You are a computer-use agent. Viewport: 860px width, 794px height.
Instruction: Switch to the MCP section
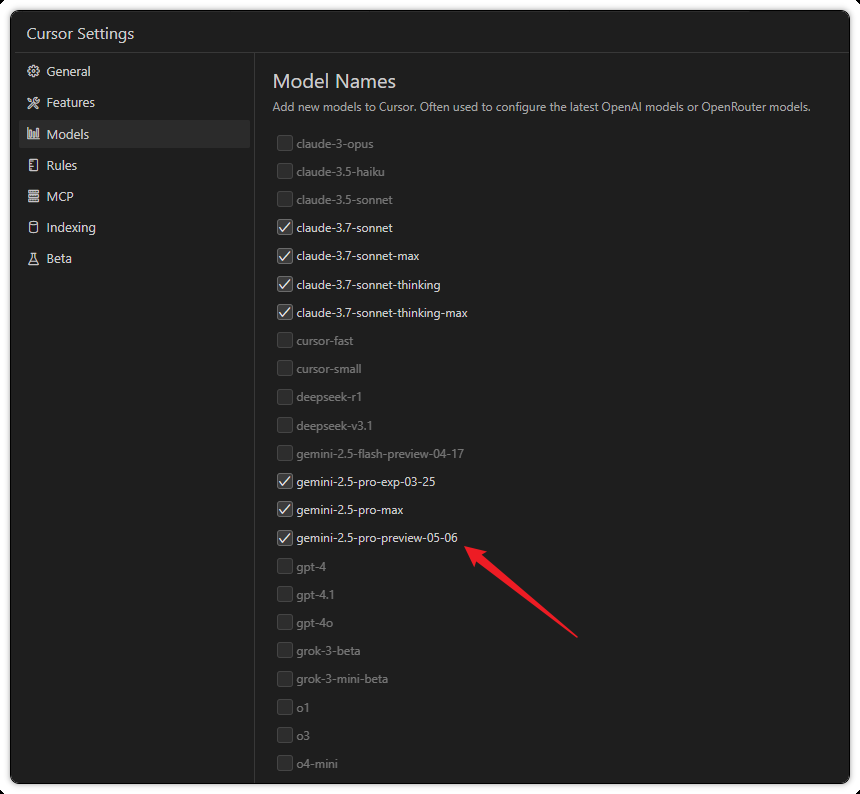[134, 196]
